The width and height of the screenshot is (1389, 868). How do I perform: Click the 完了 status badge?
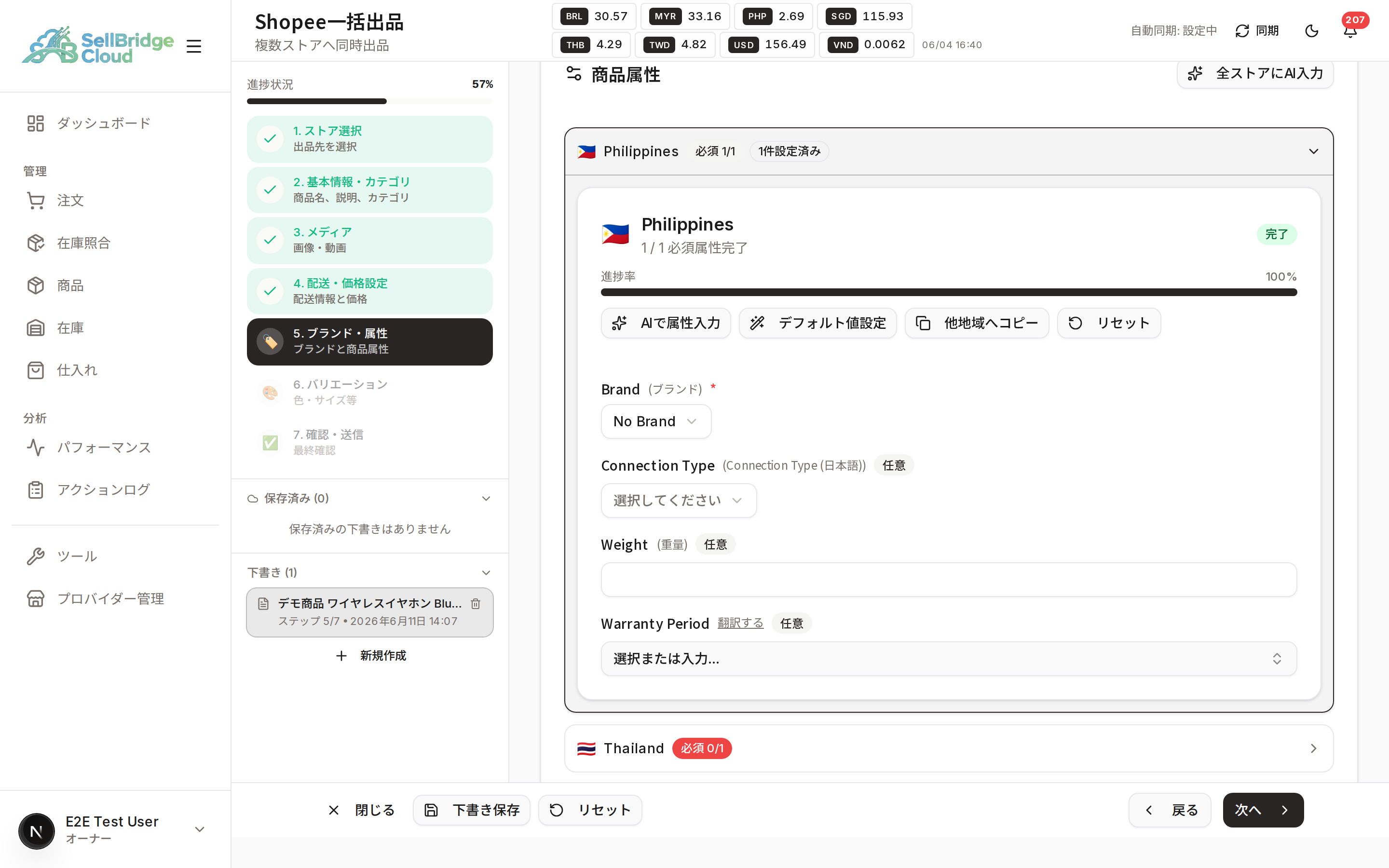click(x=1277, y=234)
